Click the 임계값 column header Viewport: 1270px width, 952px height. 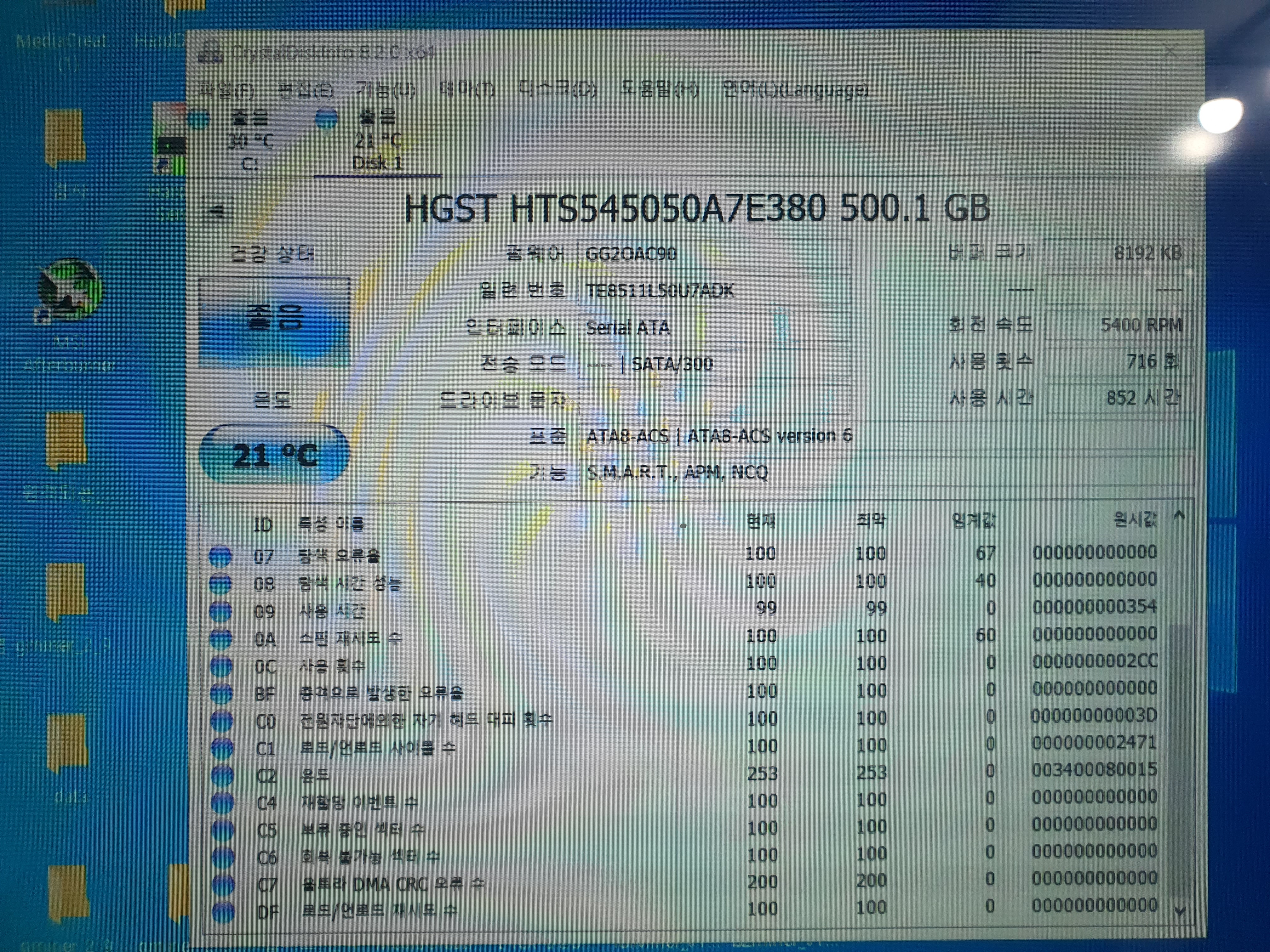[973, 521]
